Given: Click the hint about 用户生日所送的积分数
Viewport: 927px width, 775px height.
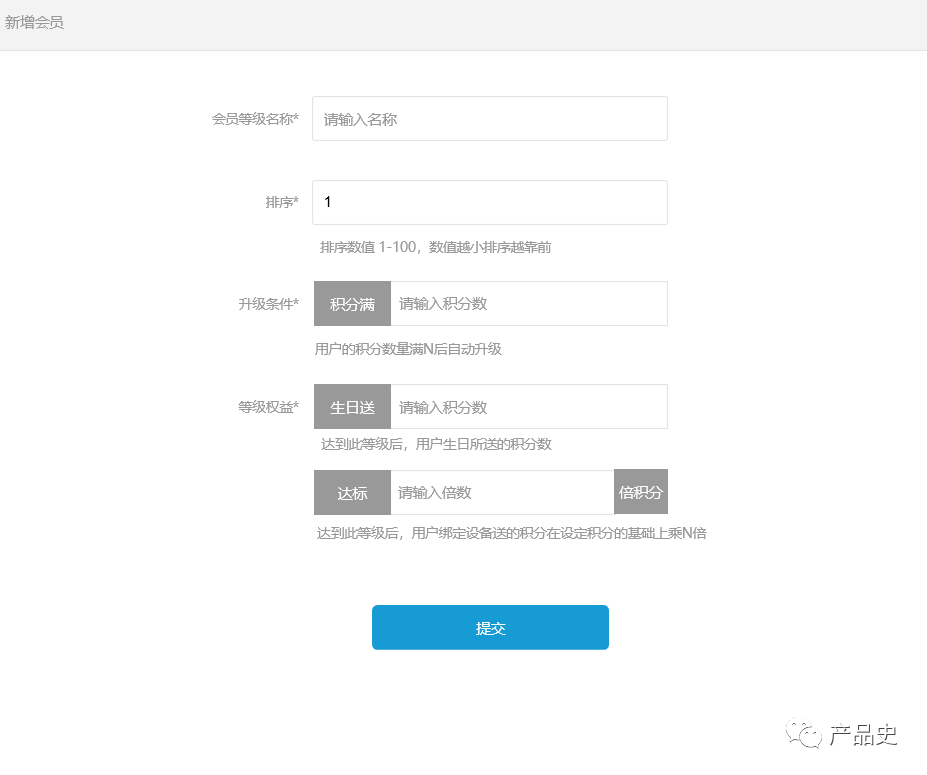Looking at the screenshot, I should [435, 444].
